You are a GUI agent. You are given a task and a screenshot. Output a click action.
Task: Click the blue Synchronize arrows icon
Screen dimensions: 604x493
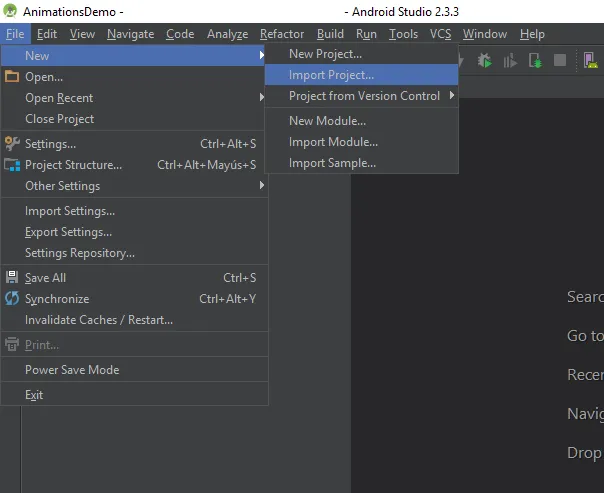pyautogui.click(x=12, y=298)
